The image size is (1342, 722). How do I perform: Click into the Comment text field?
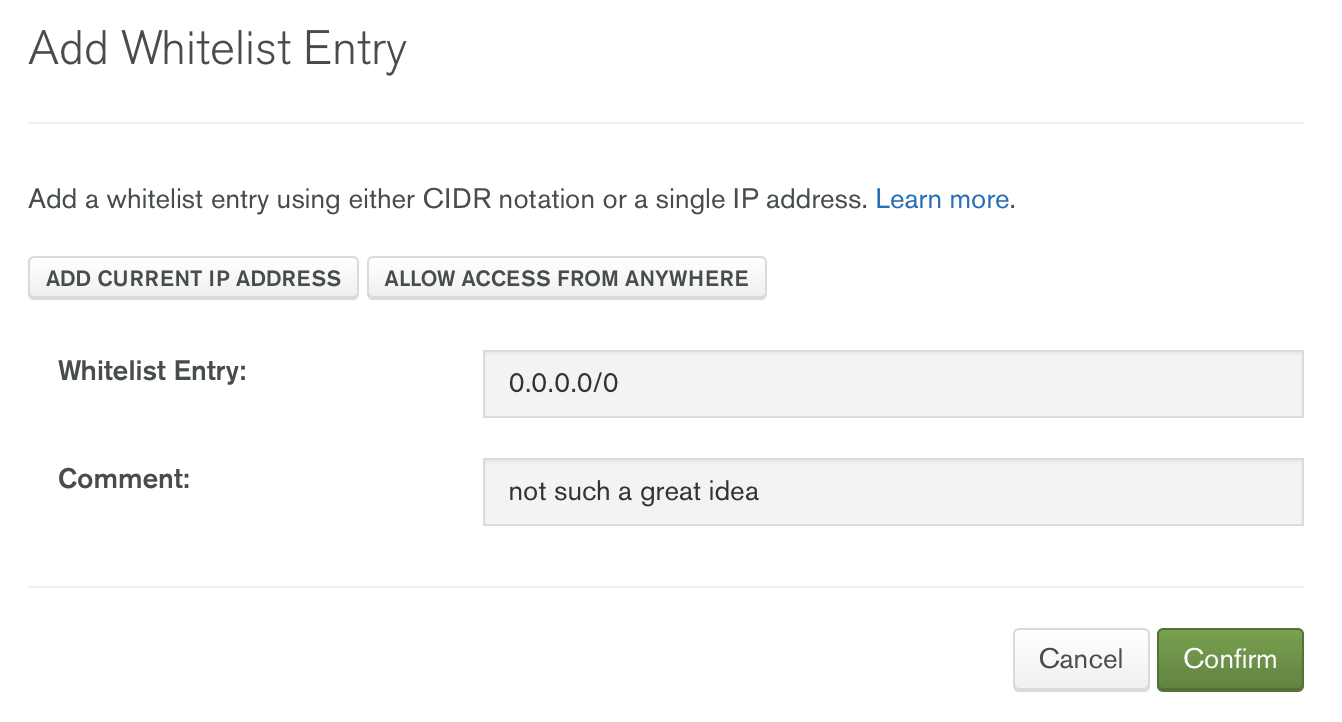pos(892,492)
